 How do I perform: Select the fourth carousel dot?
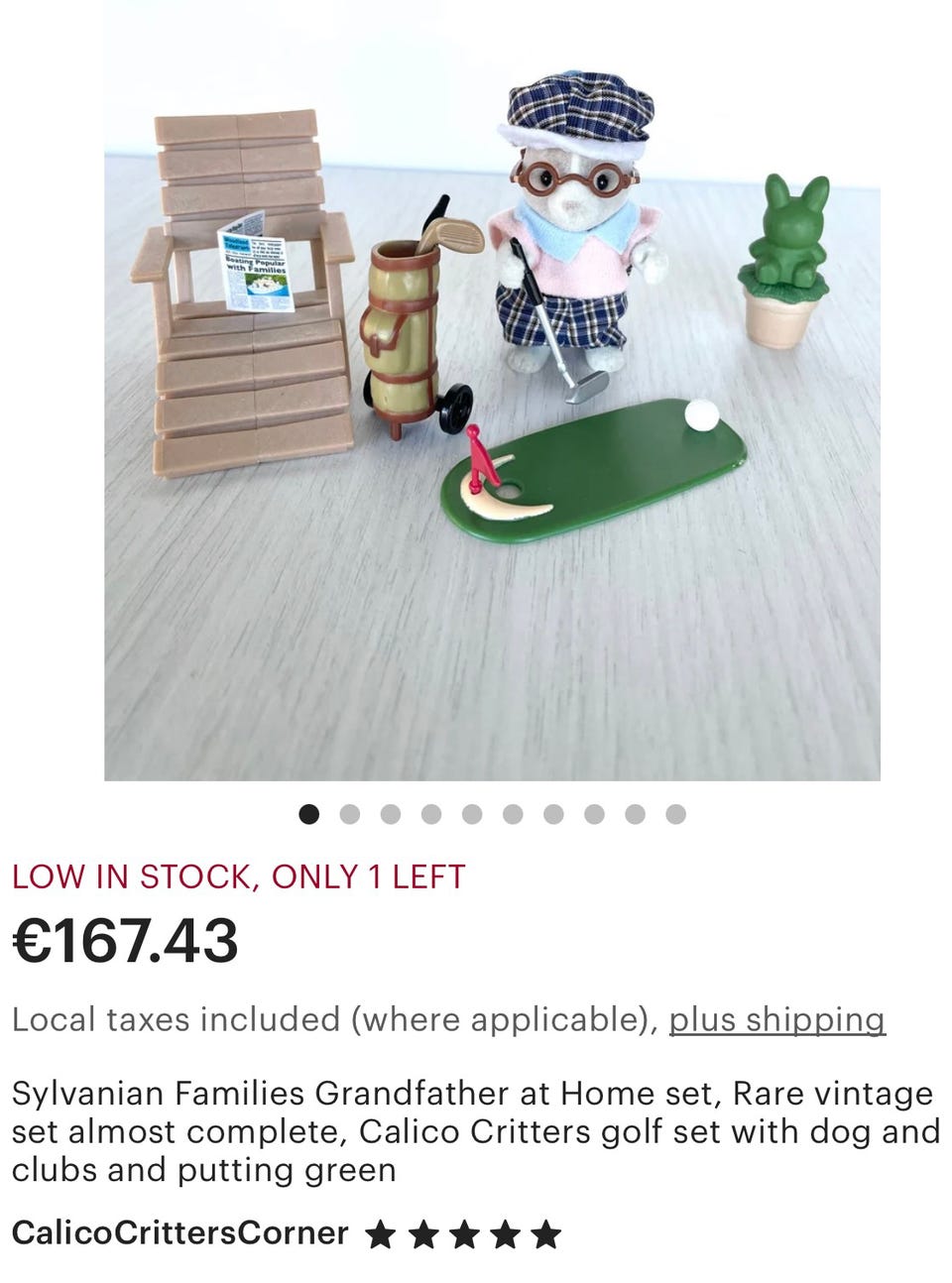pyautogui.click(x=431, y=814)
